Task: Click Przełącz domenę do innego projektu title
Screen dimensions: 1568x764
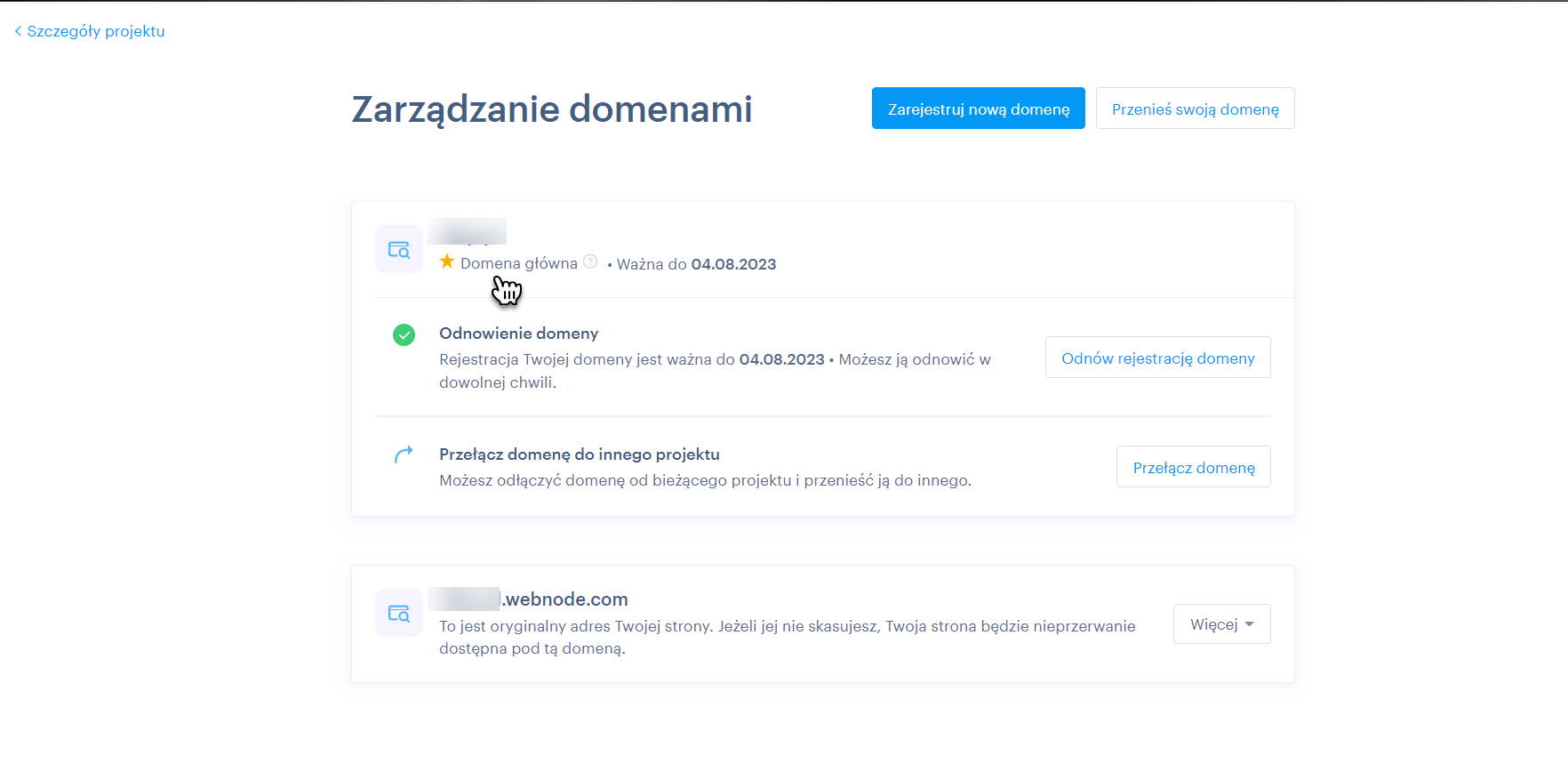Action: [x=580, y=454]
